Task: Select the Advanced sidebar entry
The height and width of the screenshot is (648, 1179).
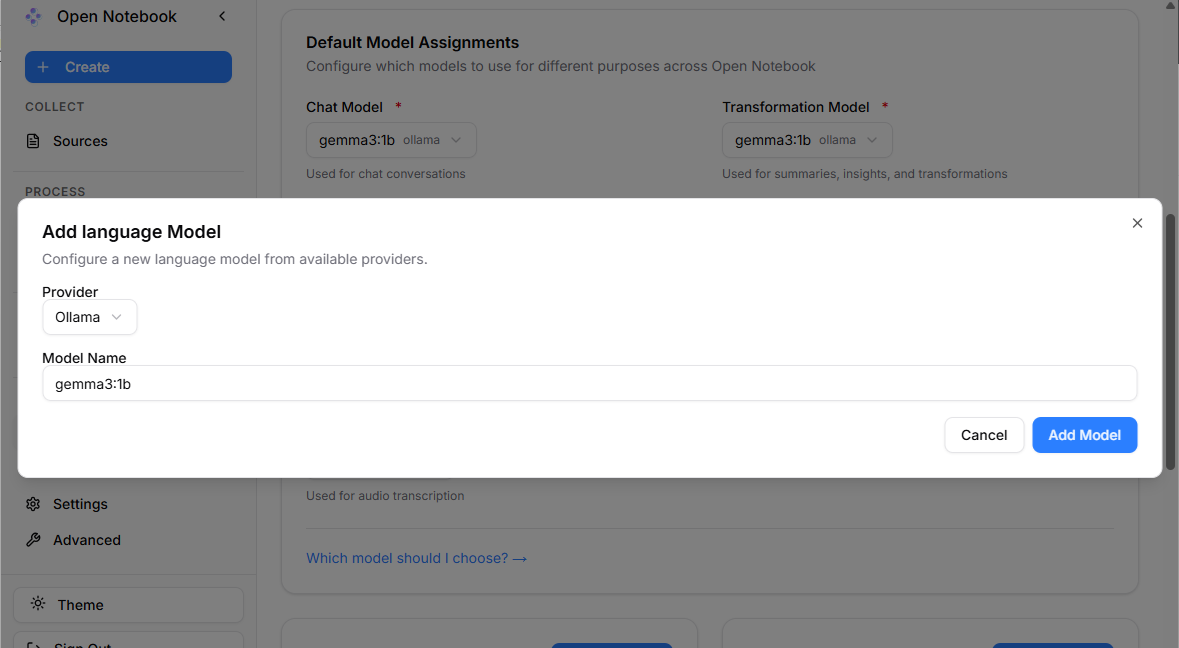Action: tap(86, 539)
